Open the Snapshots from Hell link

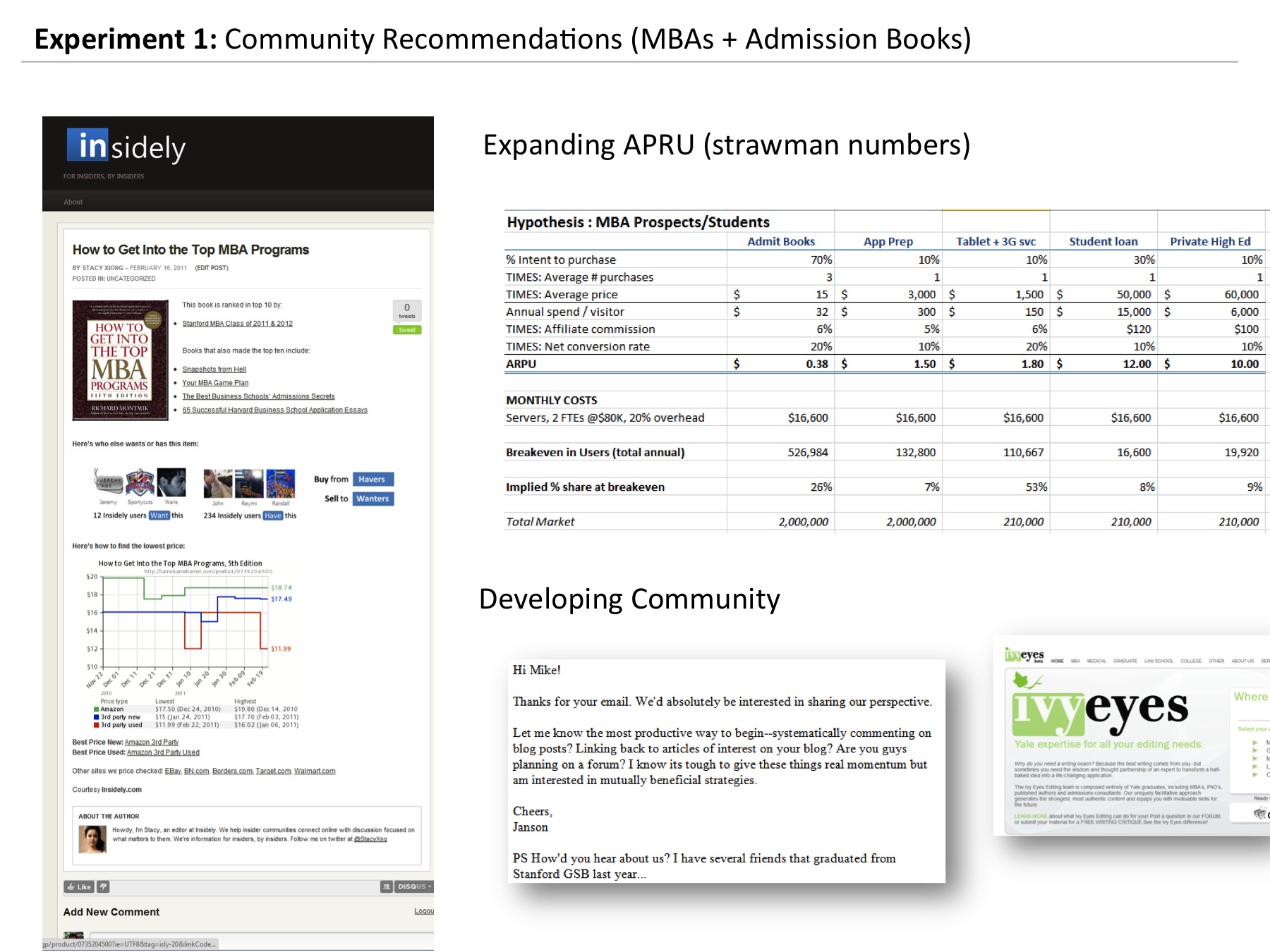pos(214,370)
